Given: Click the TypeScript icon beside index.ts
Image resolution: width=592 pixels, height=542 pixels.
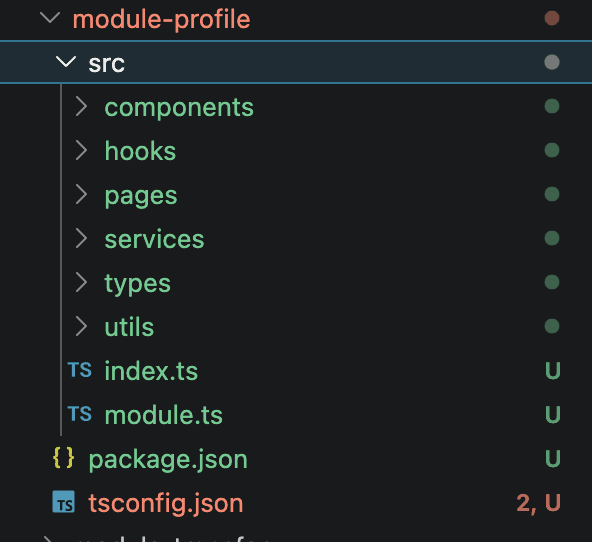Looking at the screenshot, I should (80, 370).
